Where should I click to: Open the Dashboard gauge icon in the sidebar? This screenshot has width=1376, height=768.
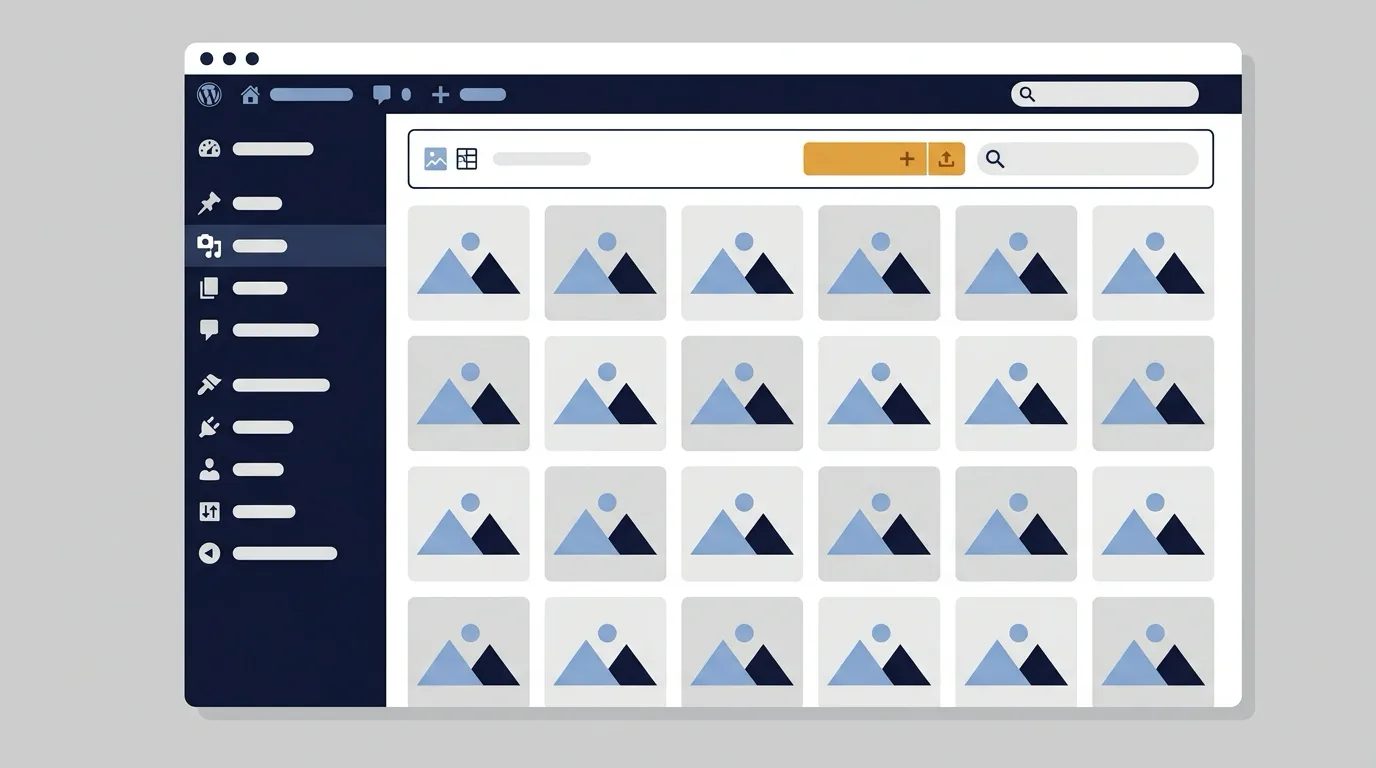pyautogui.click(x=209, y=149)
